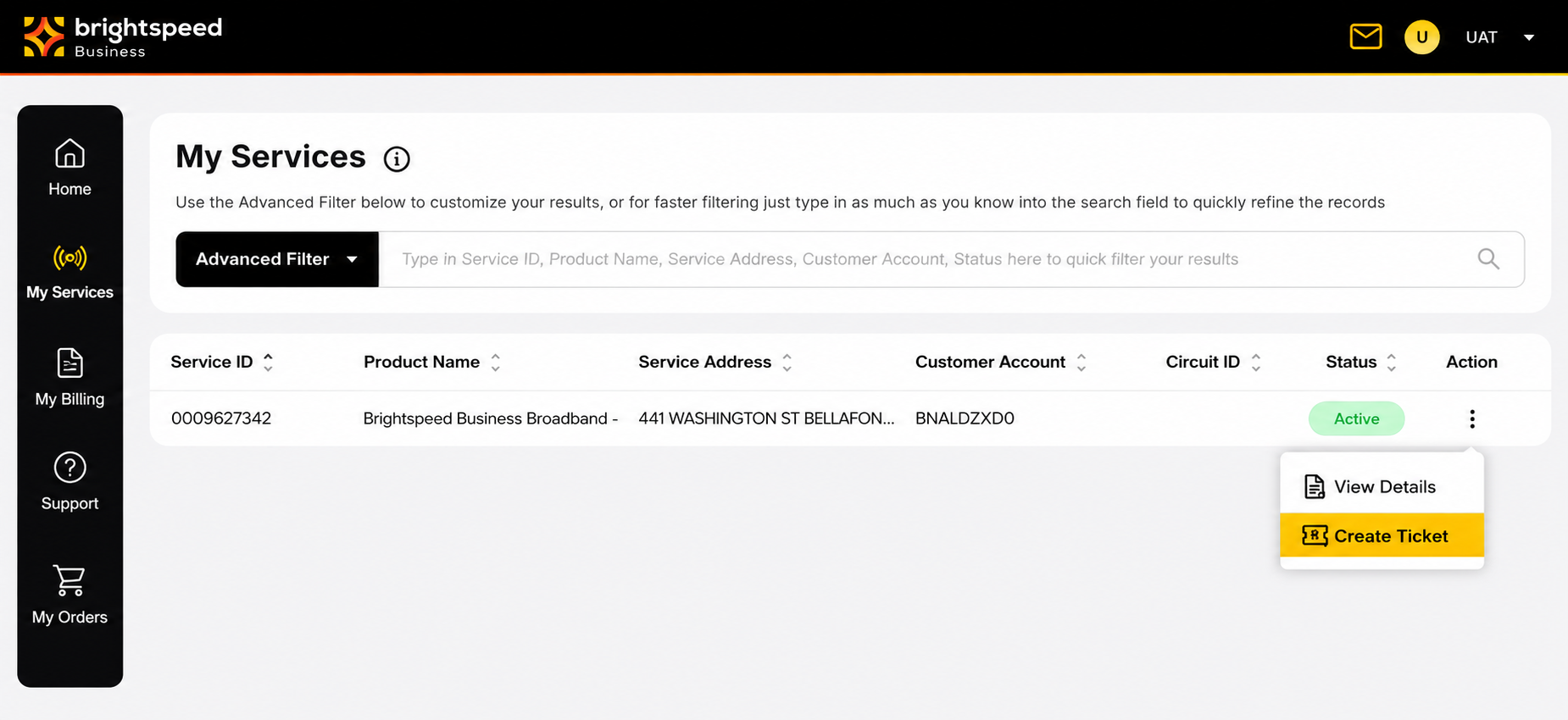Sort table by Status
1568x720 pixels.
pos(1392,363)
